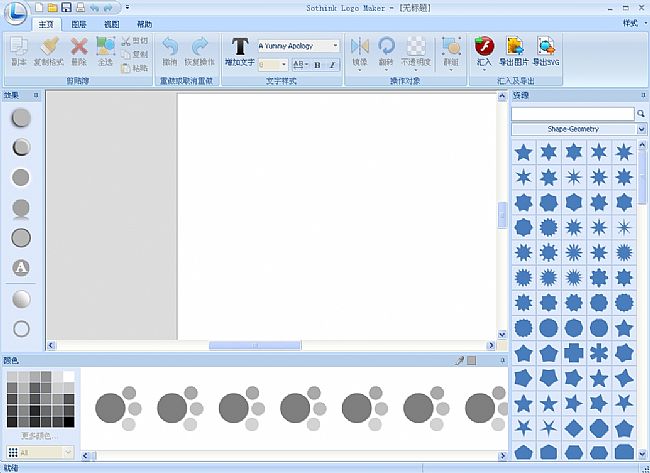This screenshot has height=473, width=650.
Task: Open the color filter dropdown labeled All
Action: tap(68, 453)
